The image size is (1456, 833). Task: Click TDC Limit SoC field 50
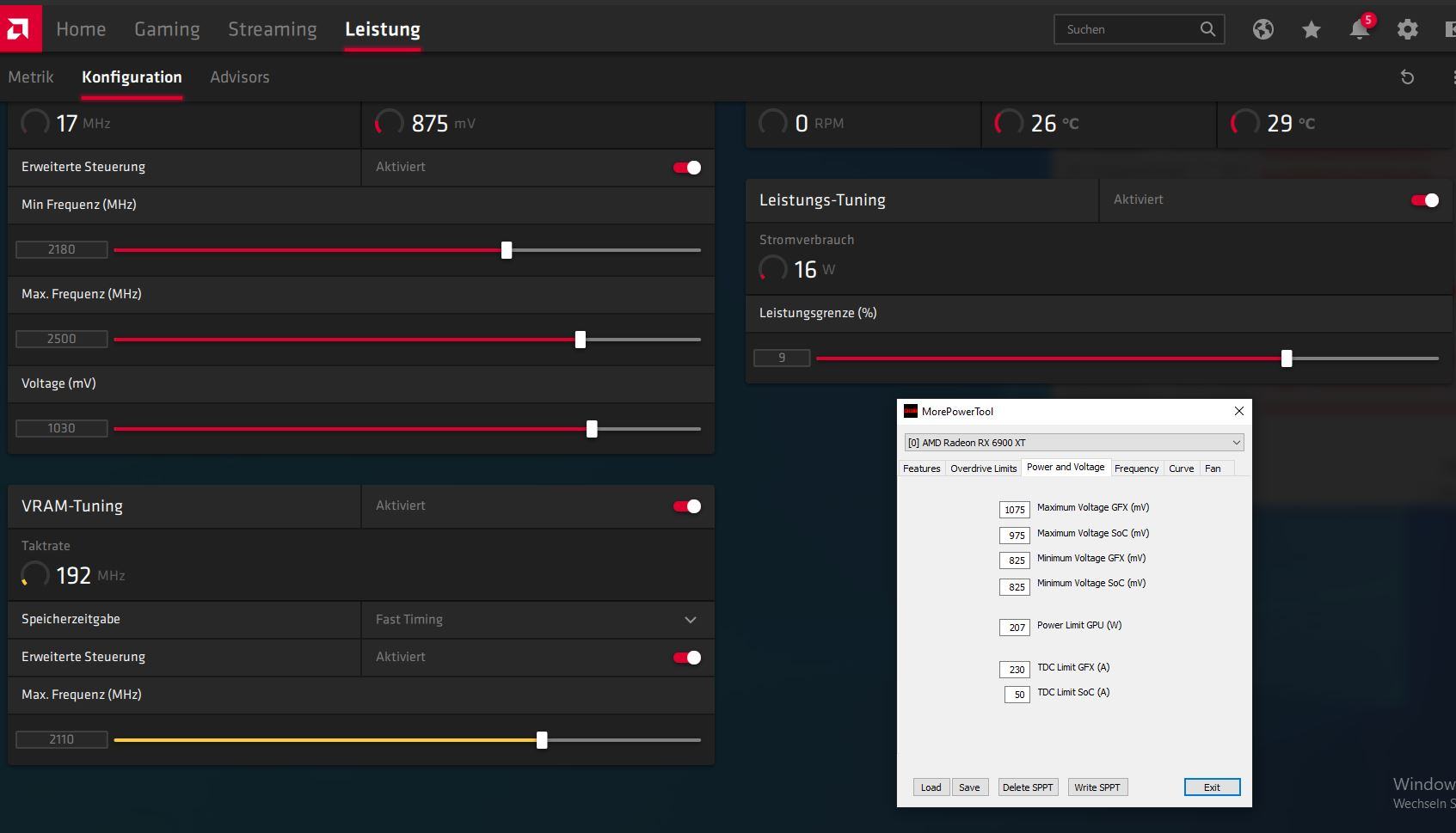1017,695
